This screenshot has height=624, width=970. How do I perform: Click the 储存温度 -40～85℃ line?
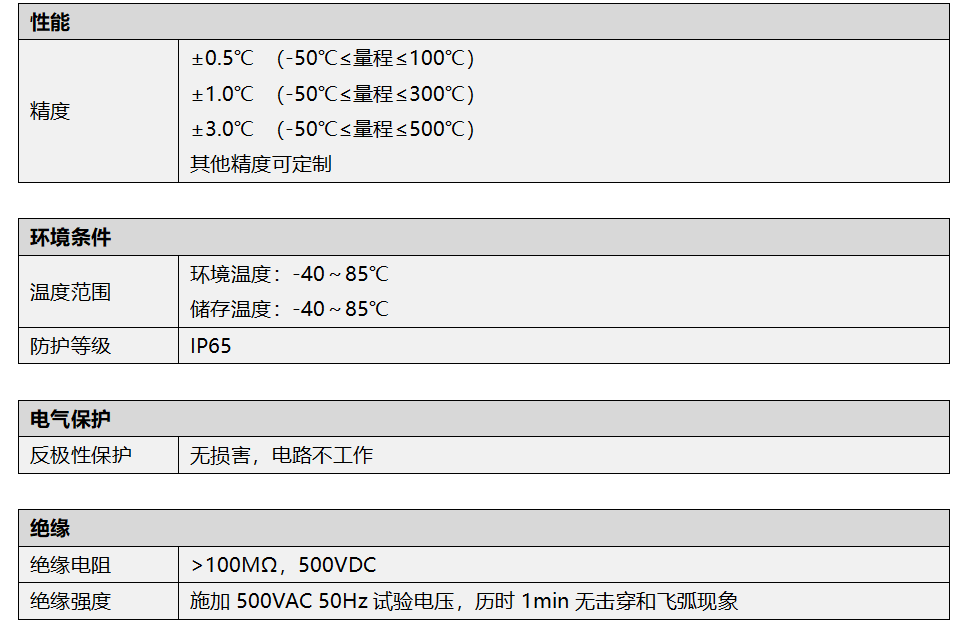click(x=289, y=309)
